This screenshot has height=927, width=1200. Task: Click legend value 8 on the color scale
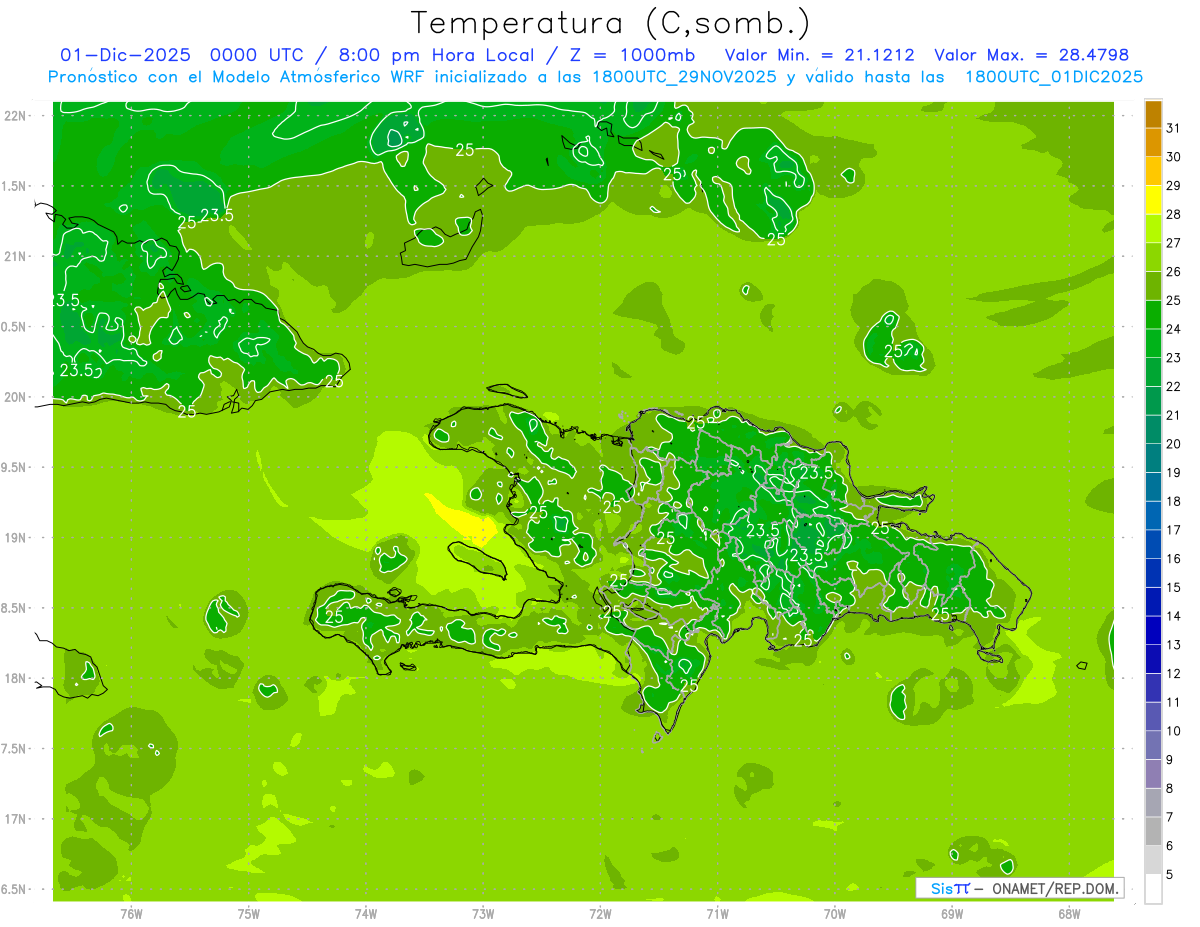(1170, 789)
